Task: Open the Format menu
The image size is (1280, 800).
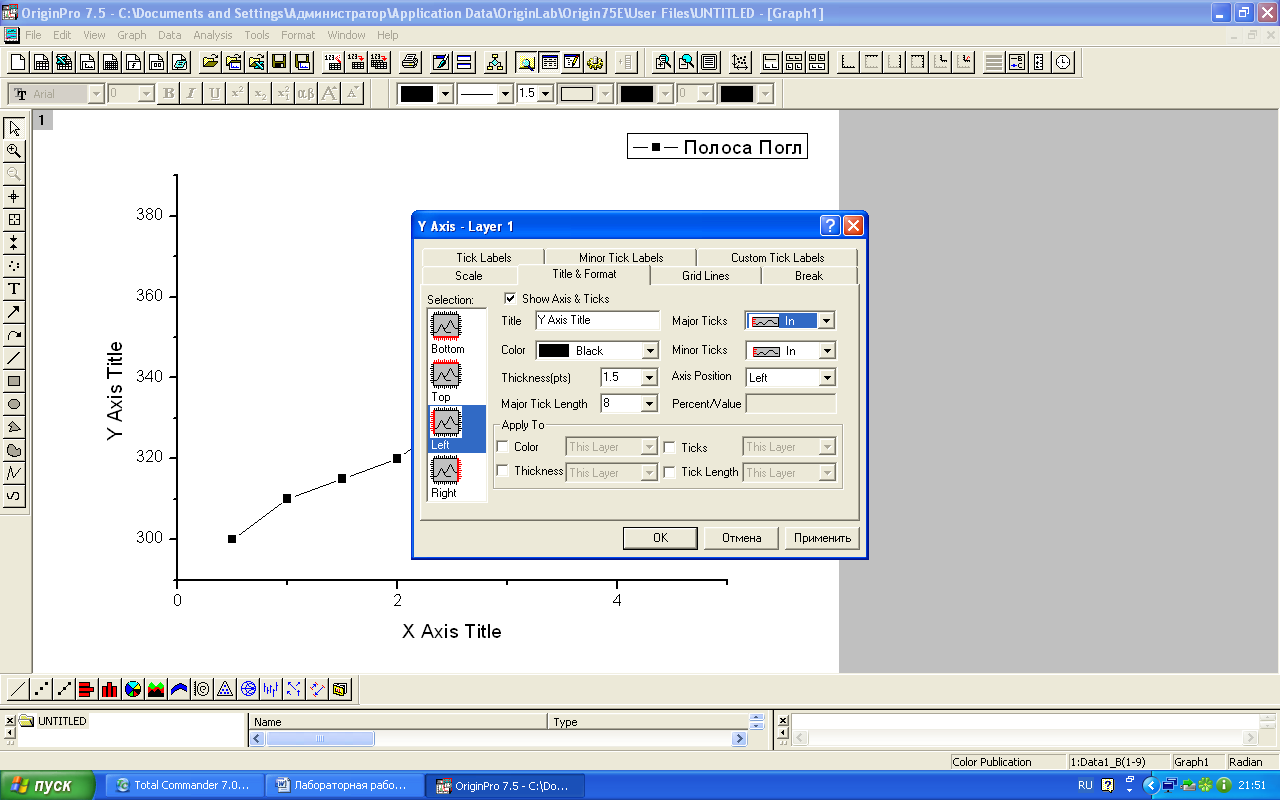Action: tap(298, 35)
